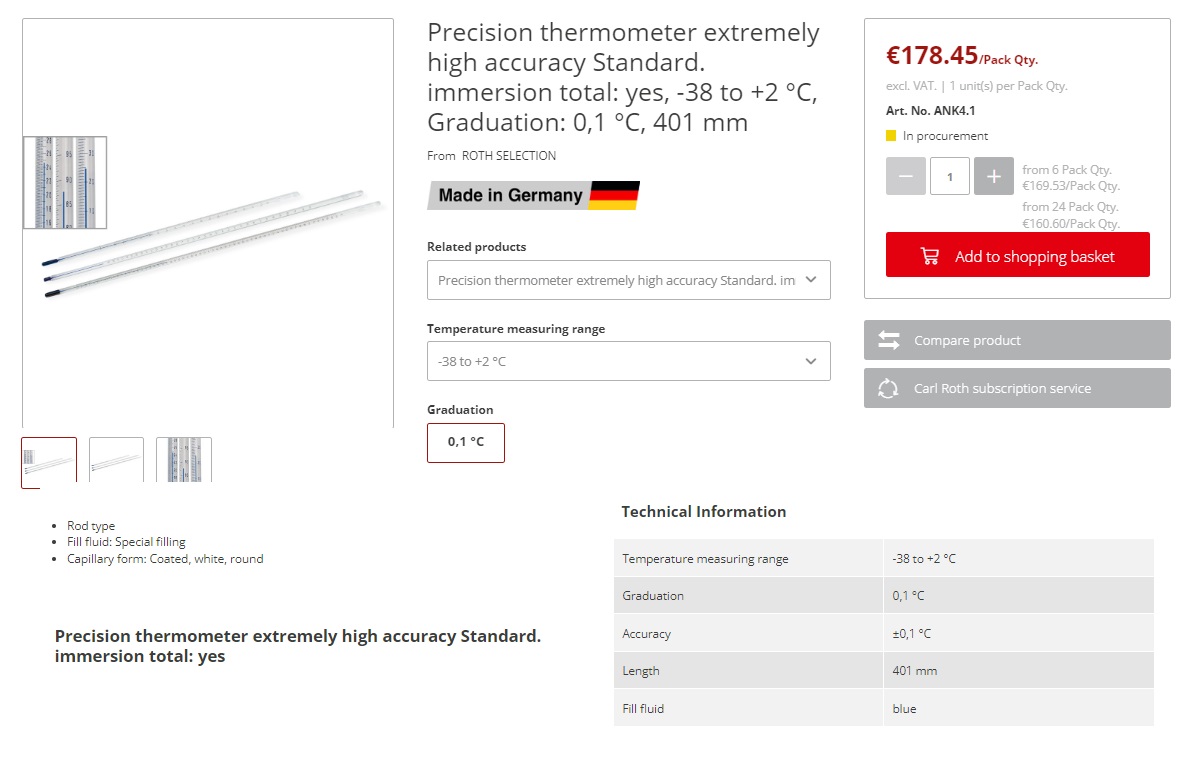
Task: Open the Temperature measuring range dropdown
Action: (628, 361)
